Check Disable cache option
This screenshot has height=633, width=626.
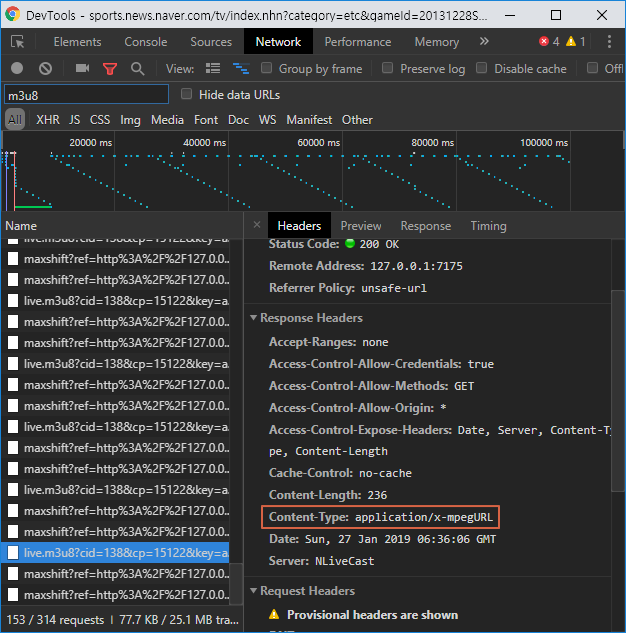(x=481, y=68)
